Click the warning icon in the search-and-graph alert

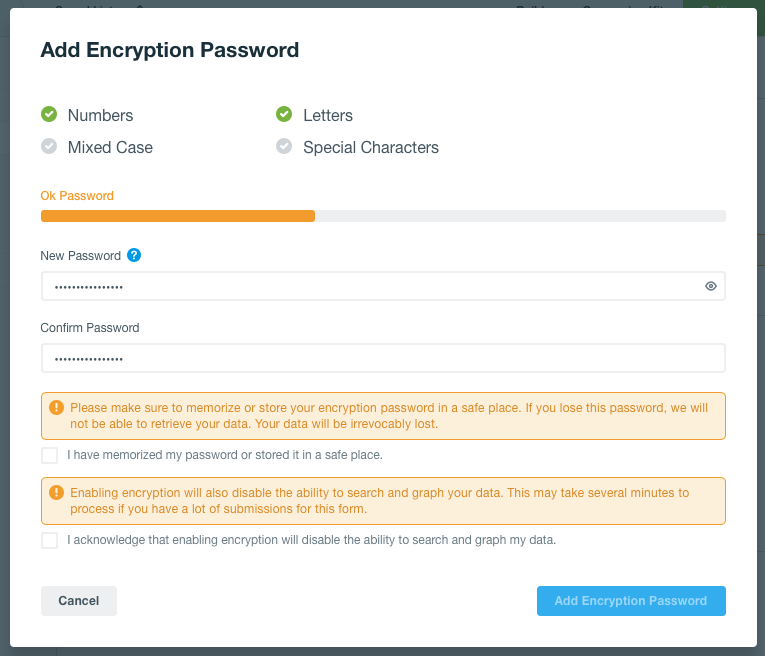pyautogui.click(x=56, y=493)
